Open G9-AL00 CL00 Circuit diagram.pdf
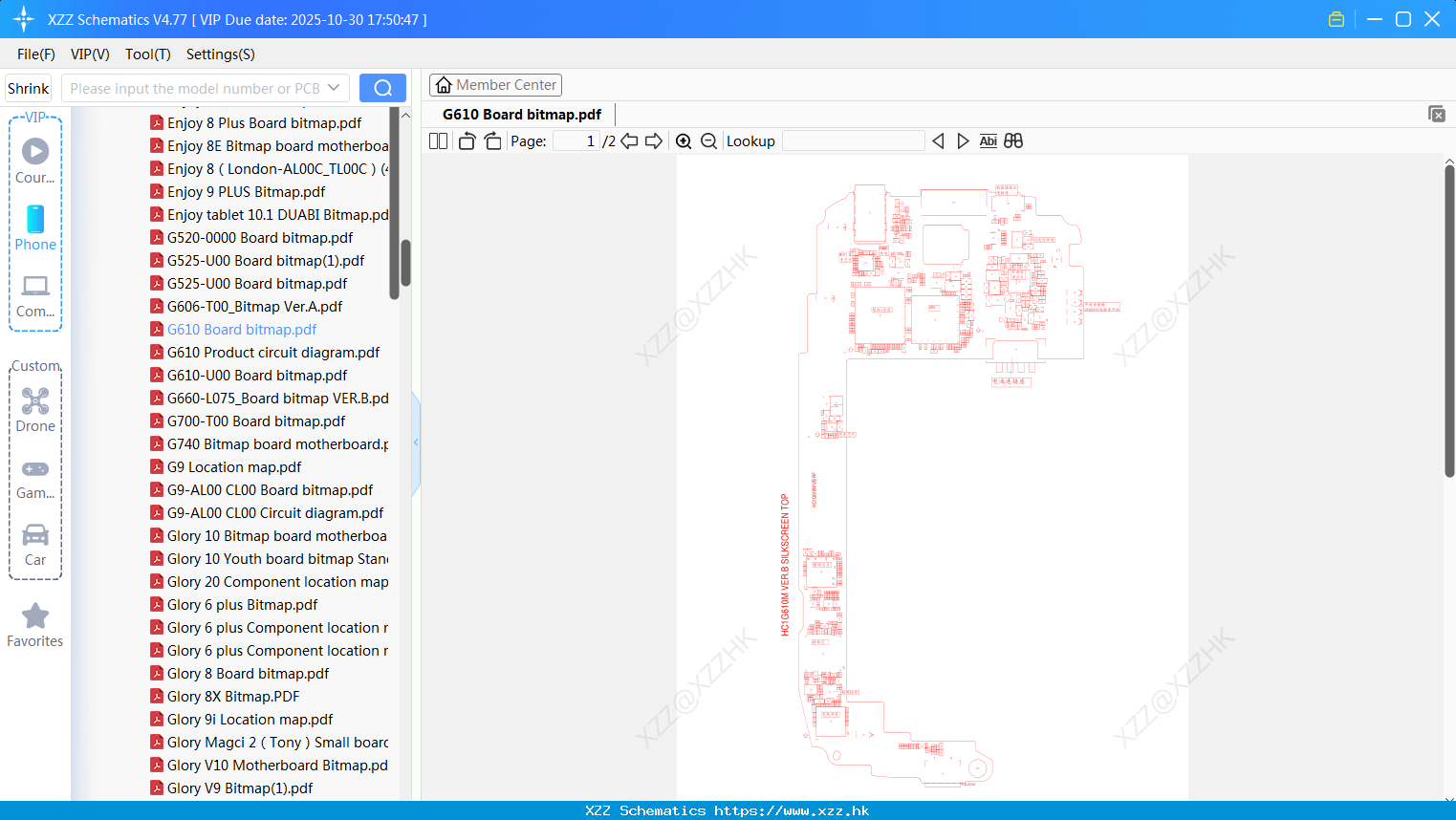 [275, 512]
